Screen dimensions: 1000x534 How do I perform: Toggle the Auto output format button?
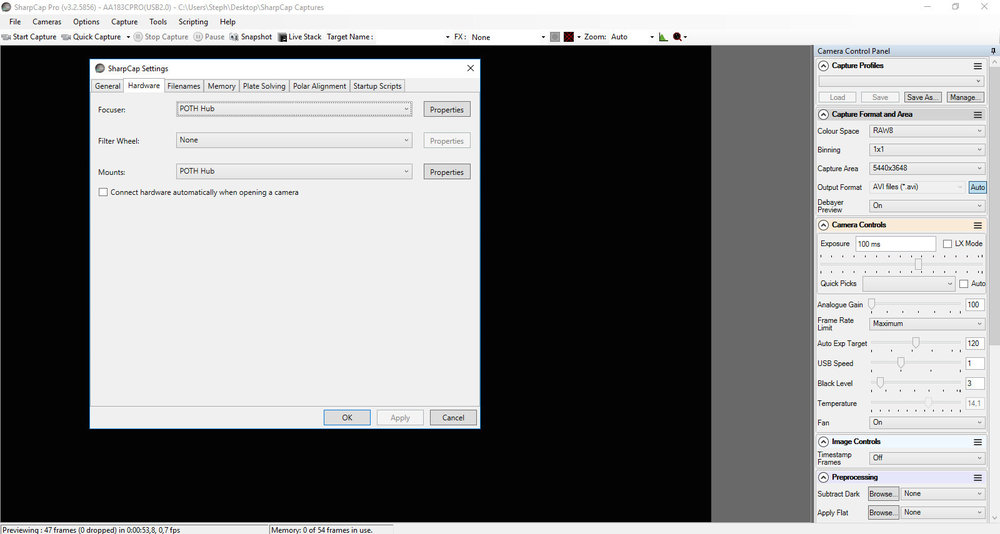977,187
